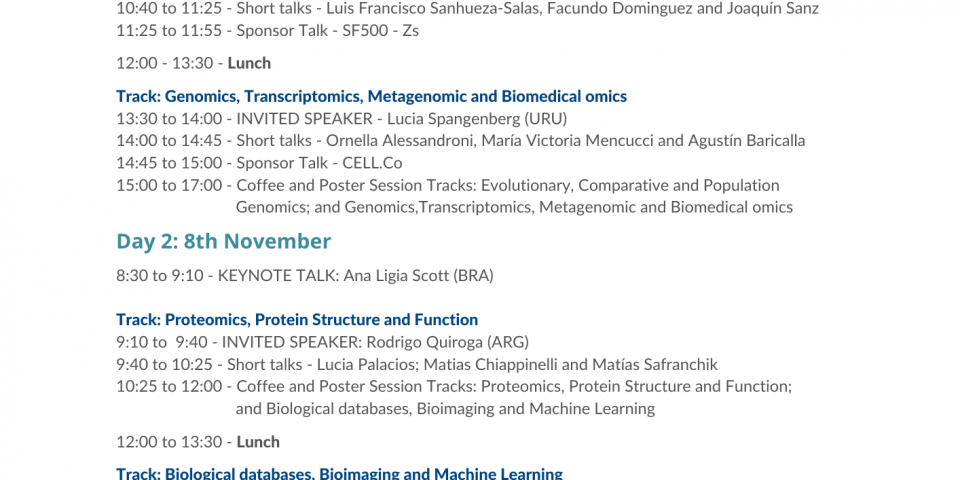The image size is (960, 480).
Task: Open the Biological databases, Bioimaging track heading
Action: point(339,474)
